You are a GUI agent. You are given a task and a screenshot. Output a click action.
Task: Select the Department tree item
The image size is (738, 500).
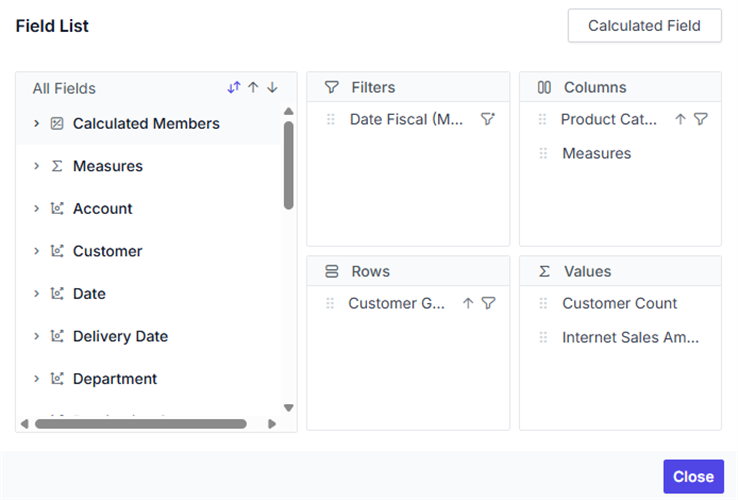tap(115, 379)
